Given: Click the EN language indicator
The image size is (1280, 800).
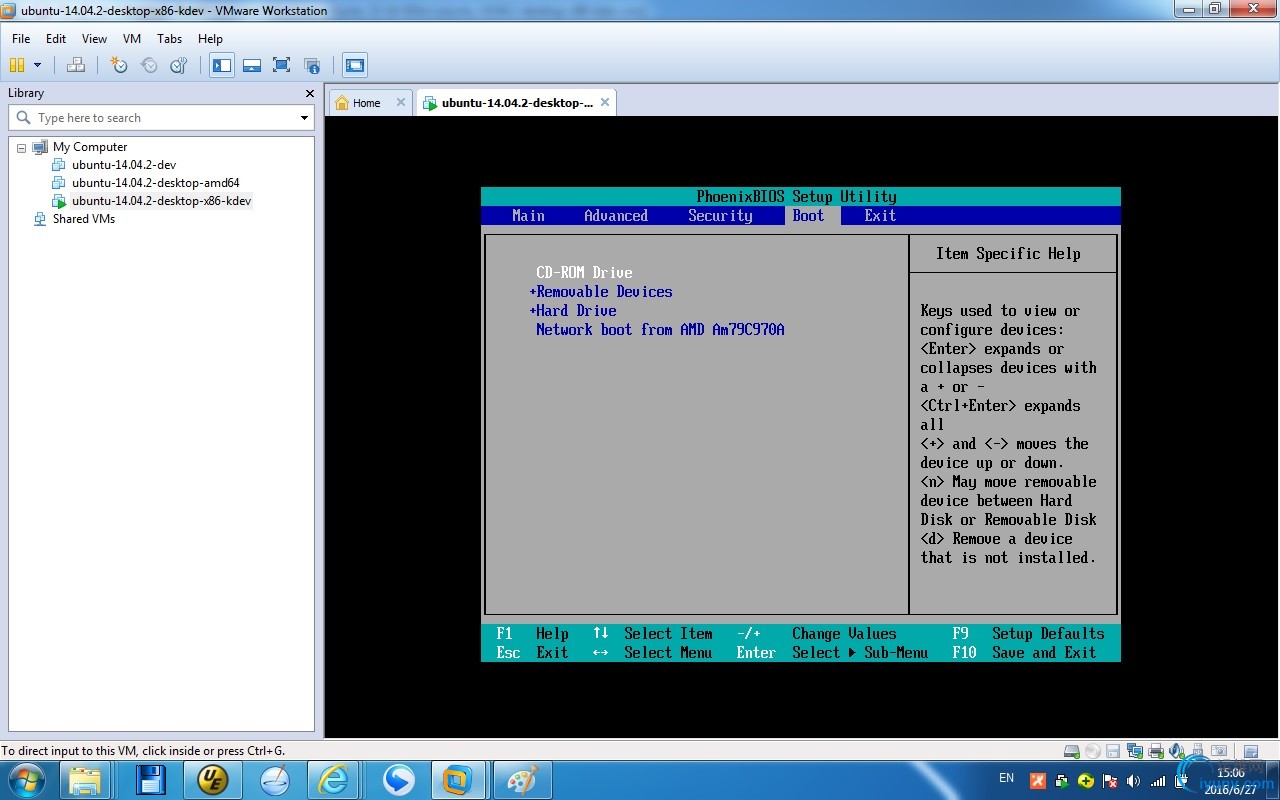Looking at the screenshot, I should 1006,778.
